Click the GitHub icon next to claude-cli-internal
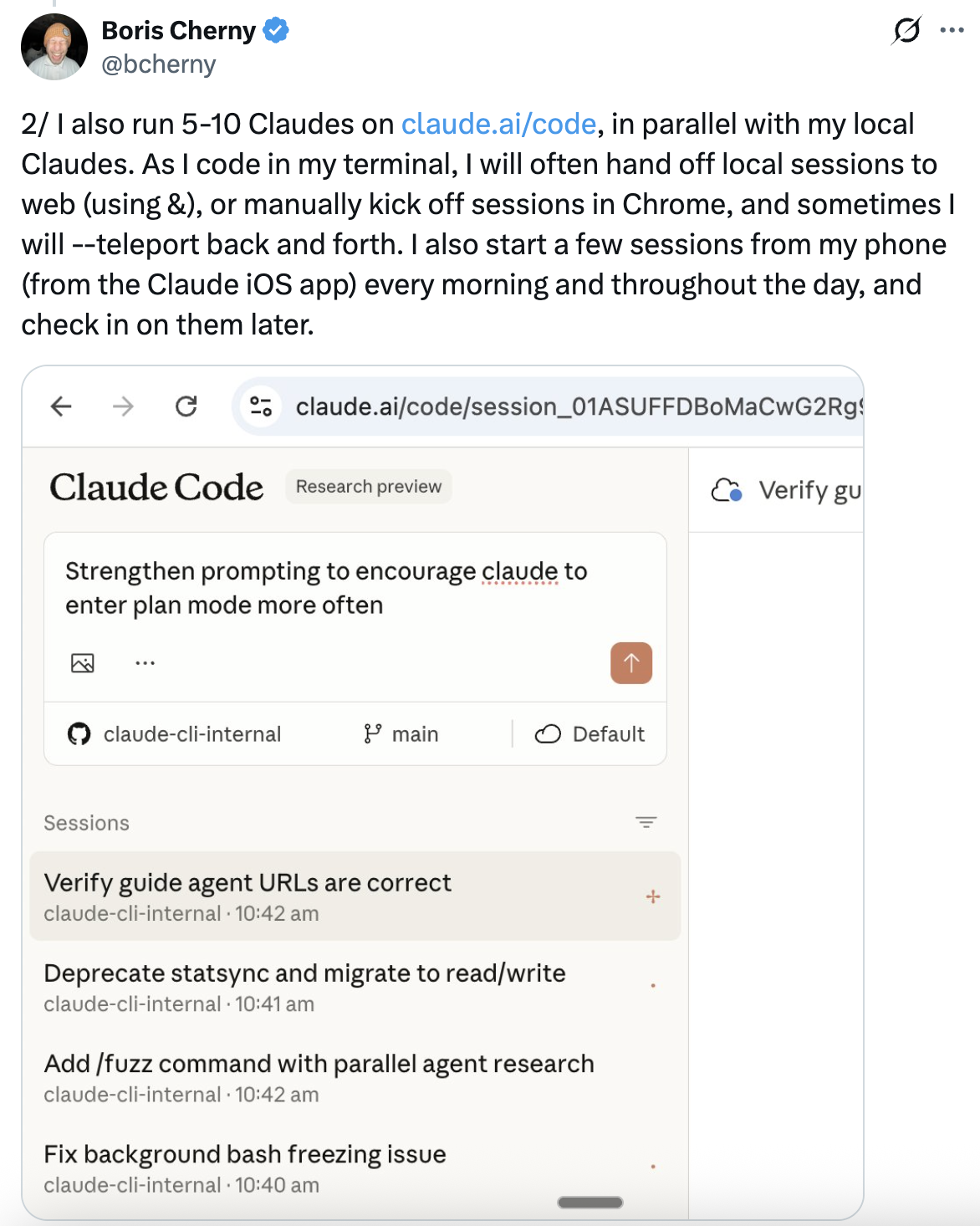980x1226 pixels. click(80, 733)
